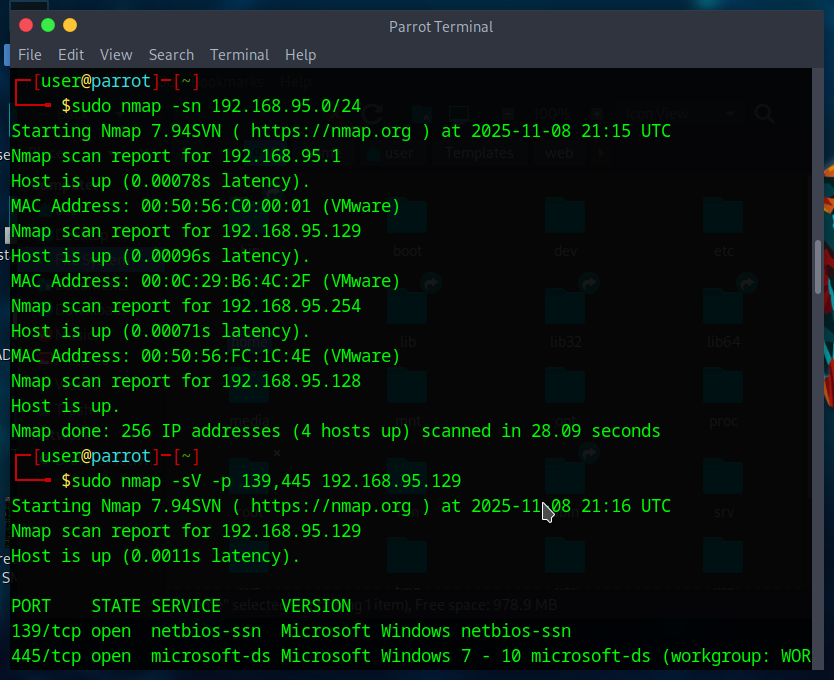Viewport: 834px width, 680px height.
Task: Click the 445/tcp open microsoft-ds row
Action: point(411,656)
